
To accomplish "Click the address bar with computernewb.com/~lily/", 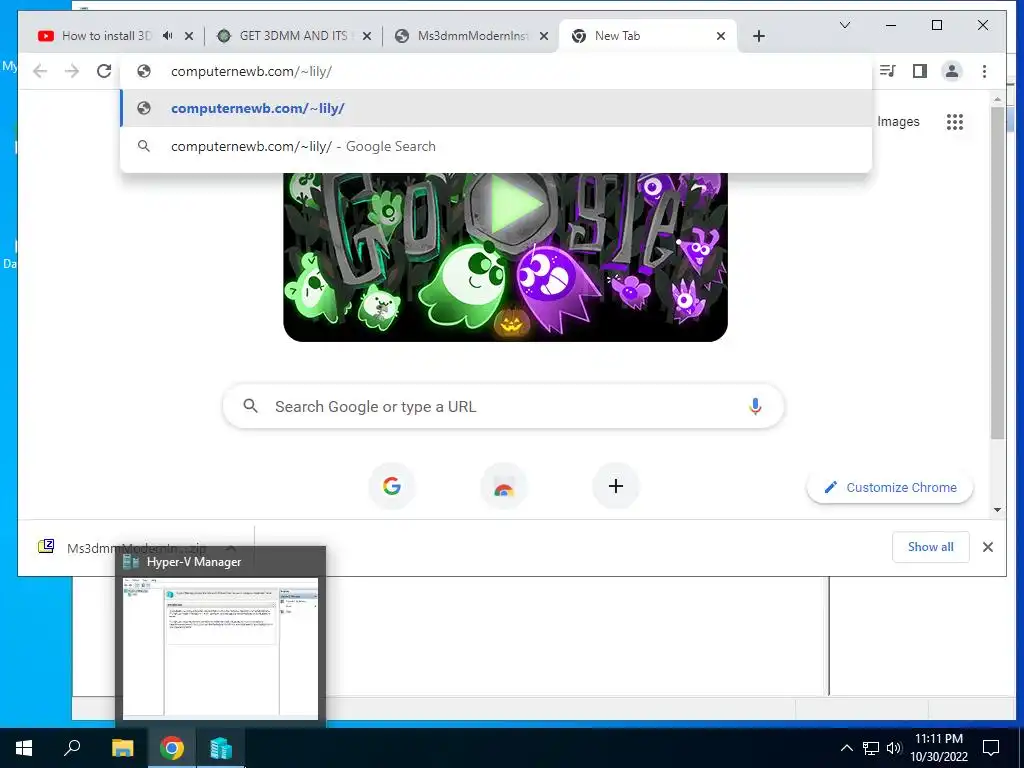I will [x=496, y=71].
